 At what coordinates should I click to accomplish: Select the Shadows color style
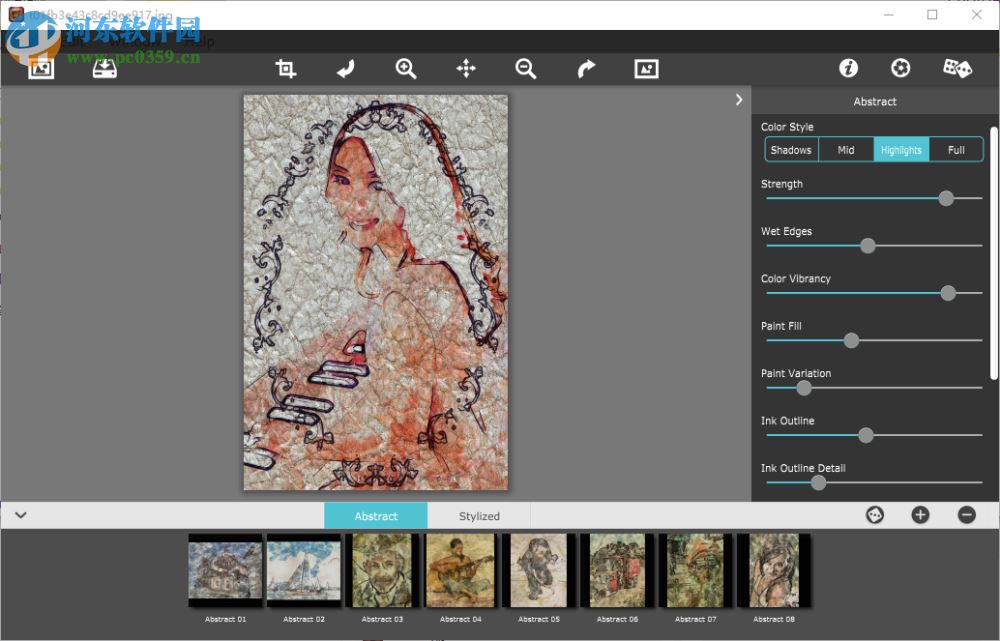pos(791,150)
